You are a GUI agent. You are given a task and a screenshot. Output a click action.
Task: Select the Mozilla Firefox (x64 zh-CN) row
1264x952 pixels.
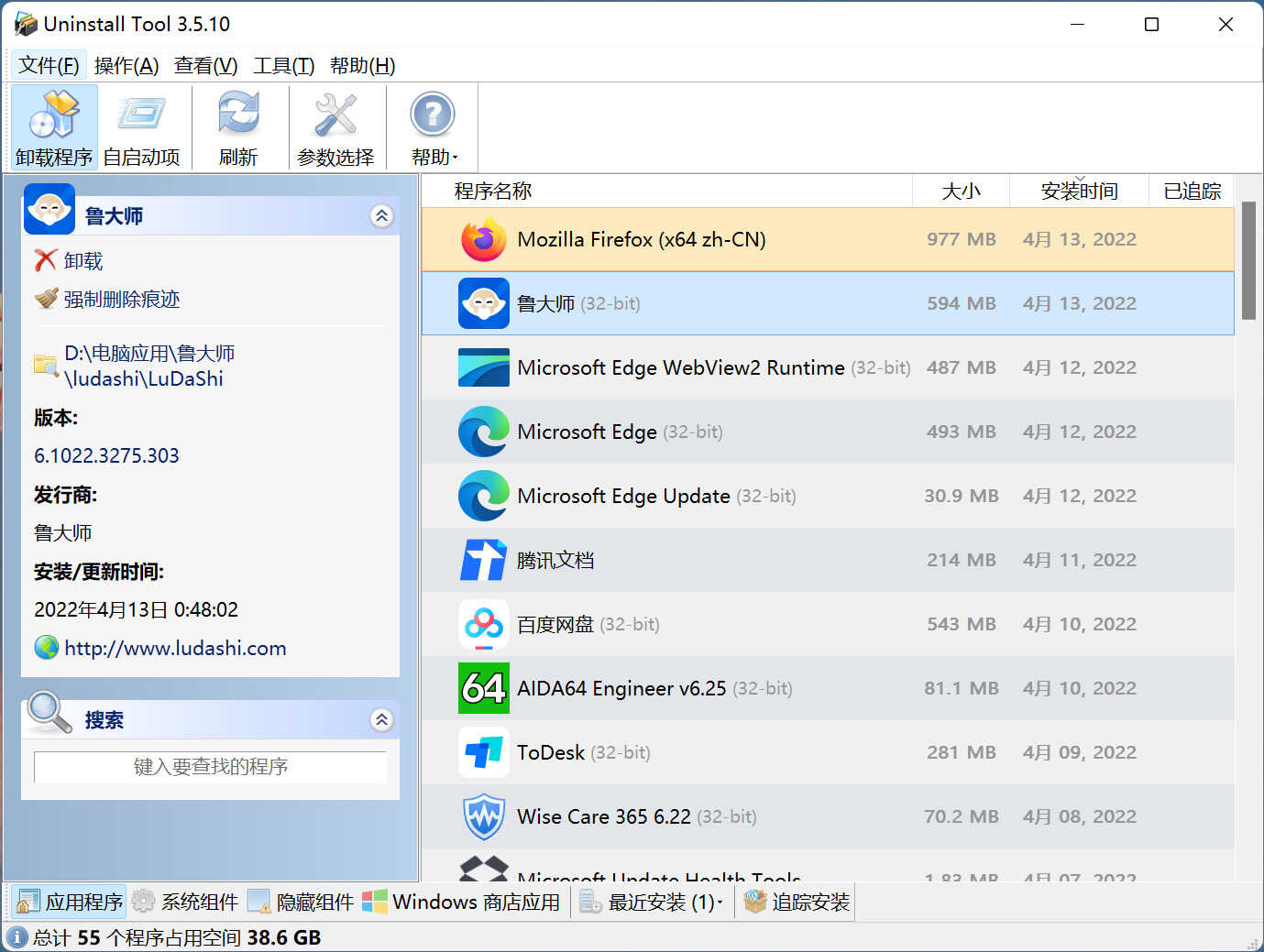pyautogui.click(x=828, y=239)
